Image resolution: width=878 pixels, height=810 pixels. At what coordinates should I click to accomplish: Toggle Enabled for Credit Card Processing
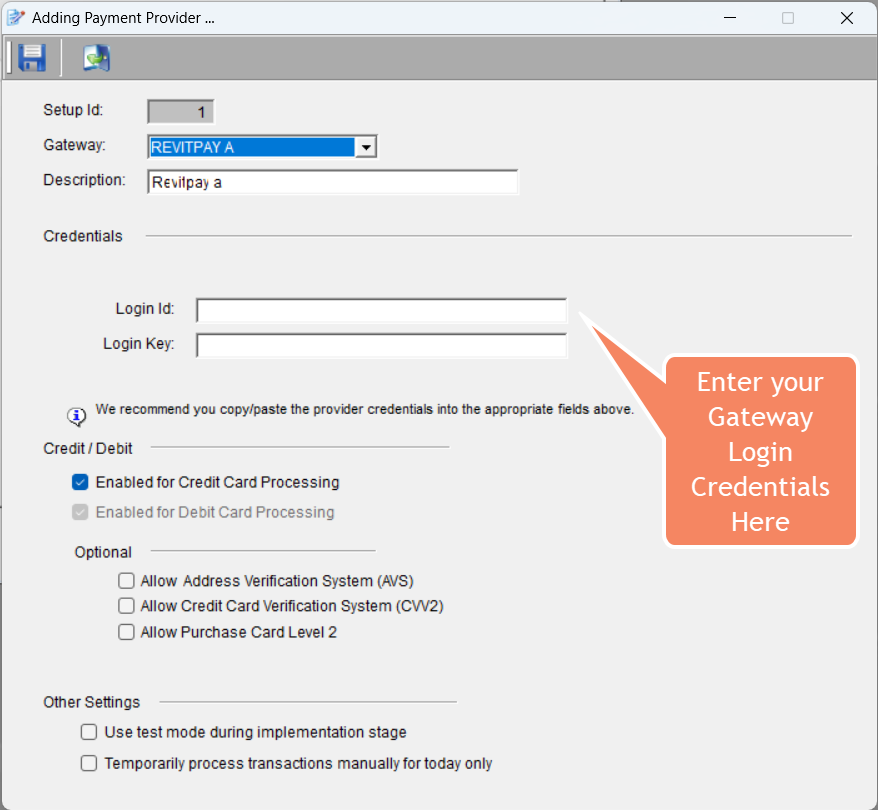pyautogui.click(x=81, y=482)
